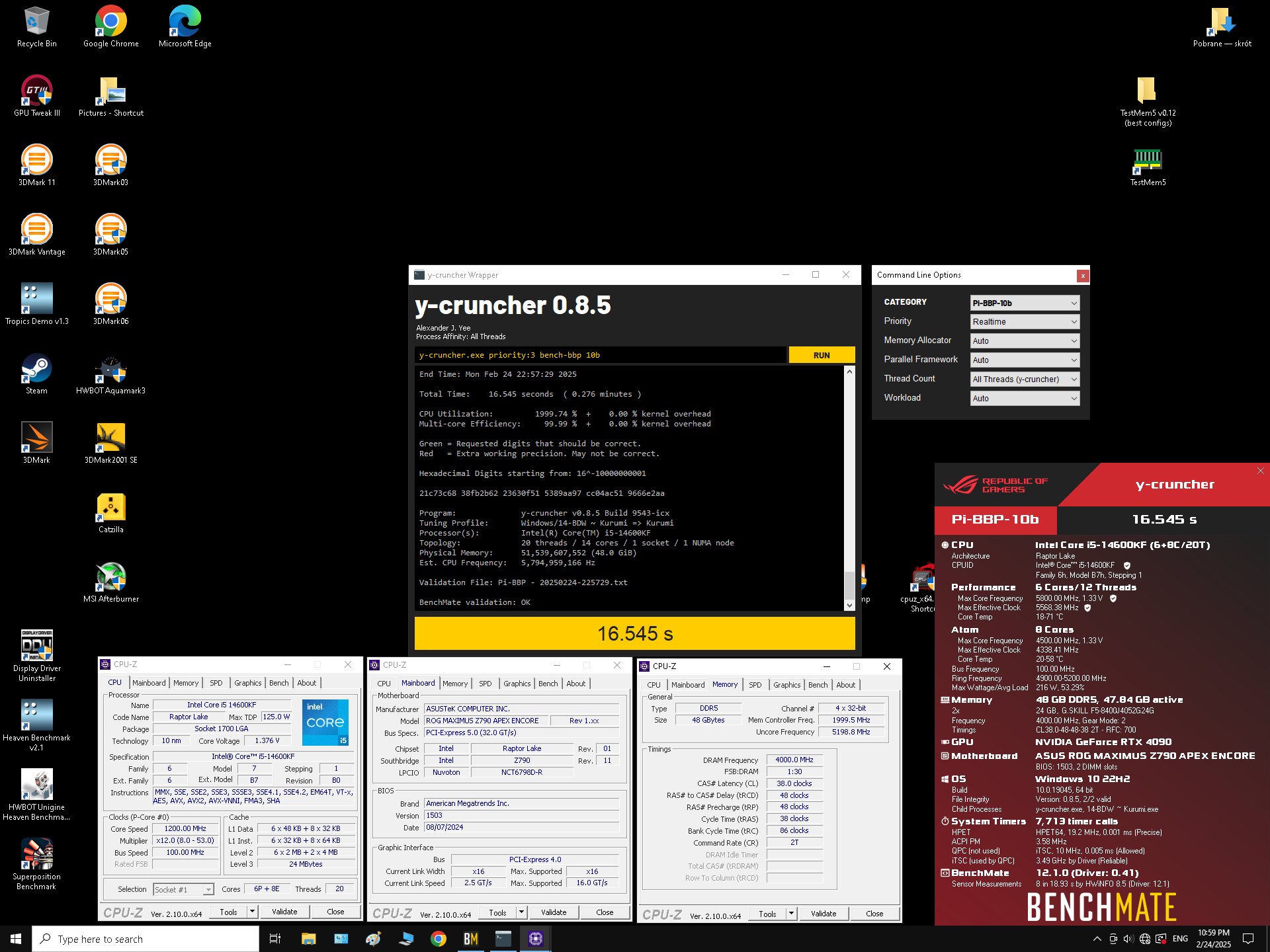This screenshot has height=952, width=1270.
Task: Close the BenchMate result overlay panel
Action: 1260,471
